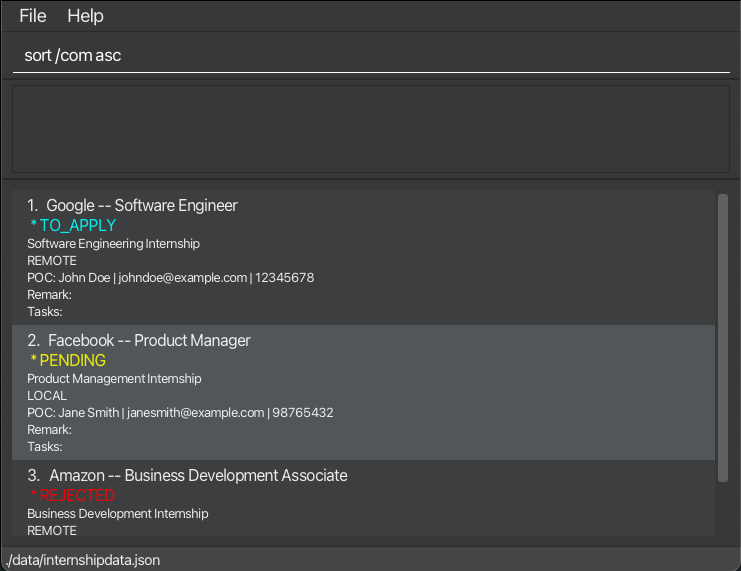Click REMOTE under the Amazon entry
Screen dimensions: 741x571
(52, 531)
